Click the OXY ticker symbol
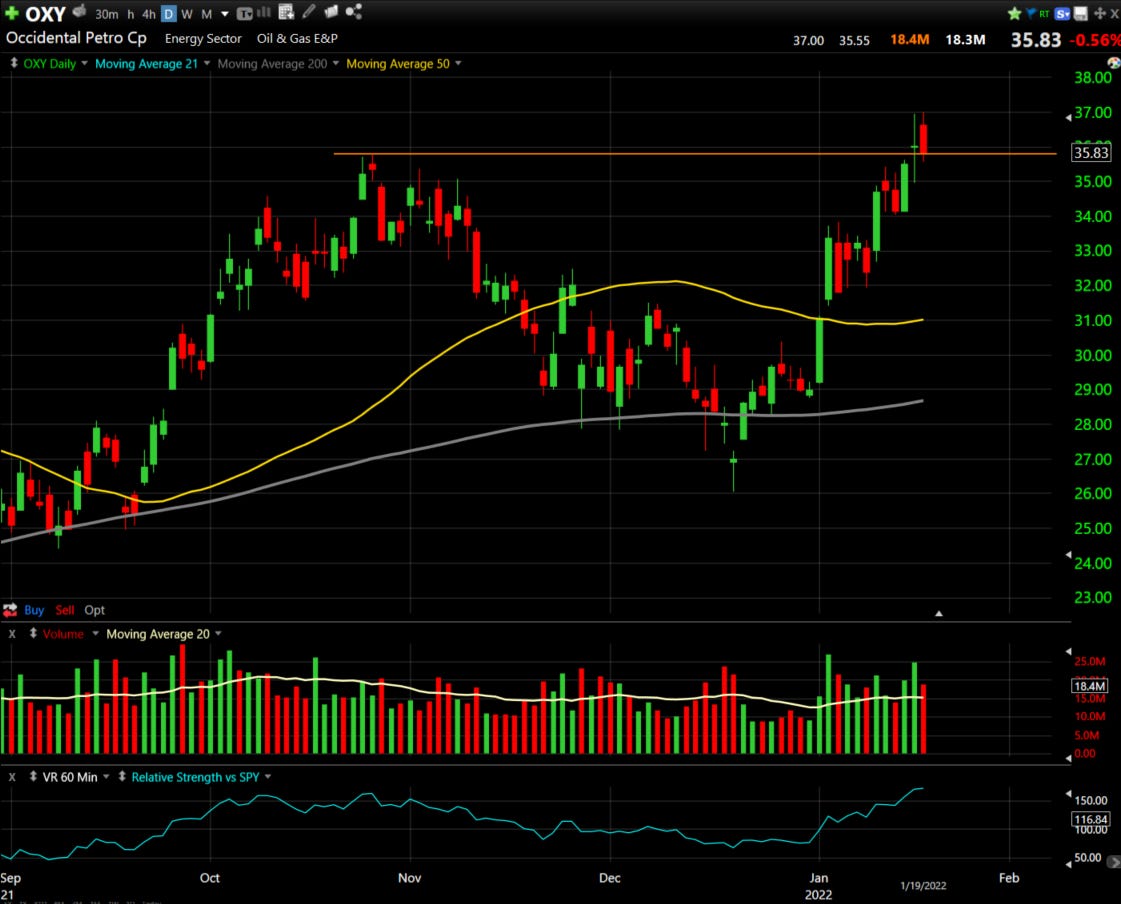Screen dimensions: 1121x904 (45, 14)
